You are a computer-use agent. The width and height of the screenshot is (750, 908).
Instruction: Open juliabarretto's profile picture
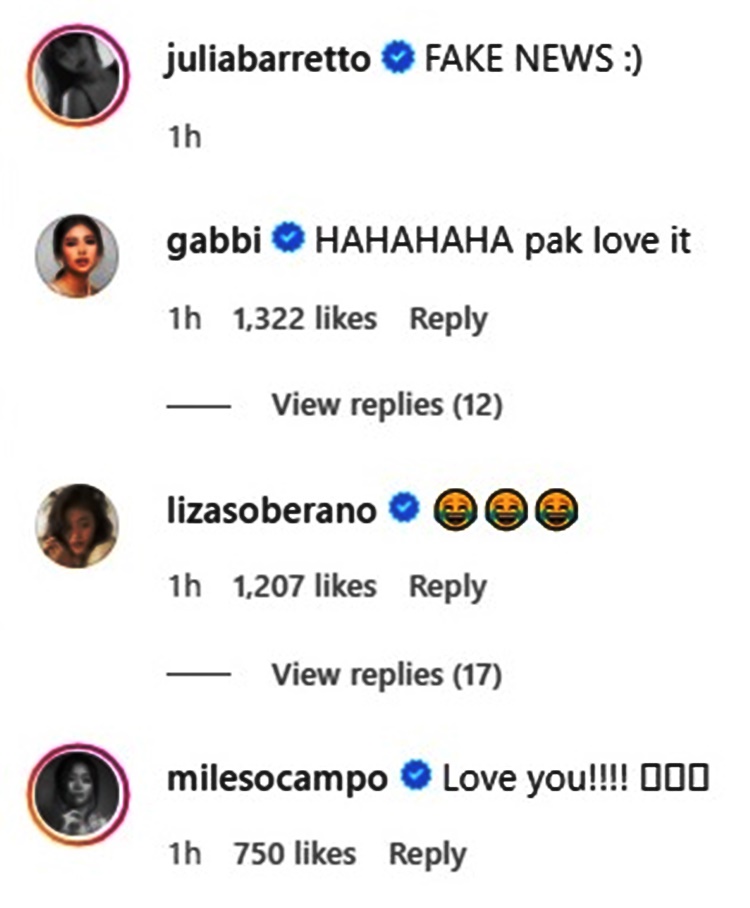click(78, 75)
